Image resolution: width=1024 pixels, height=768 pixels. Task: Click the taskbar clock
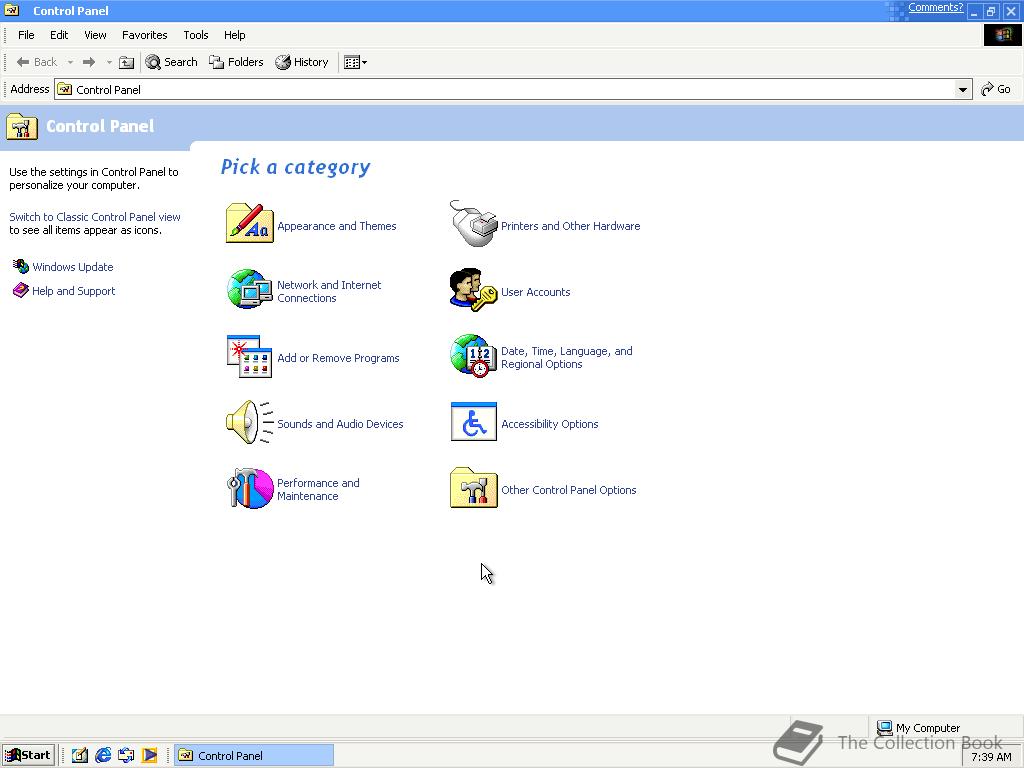pyautogui.click(x=991, y=757)
